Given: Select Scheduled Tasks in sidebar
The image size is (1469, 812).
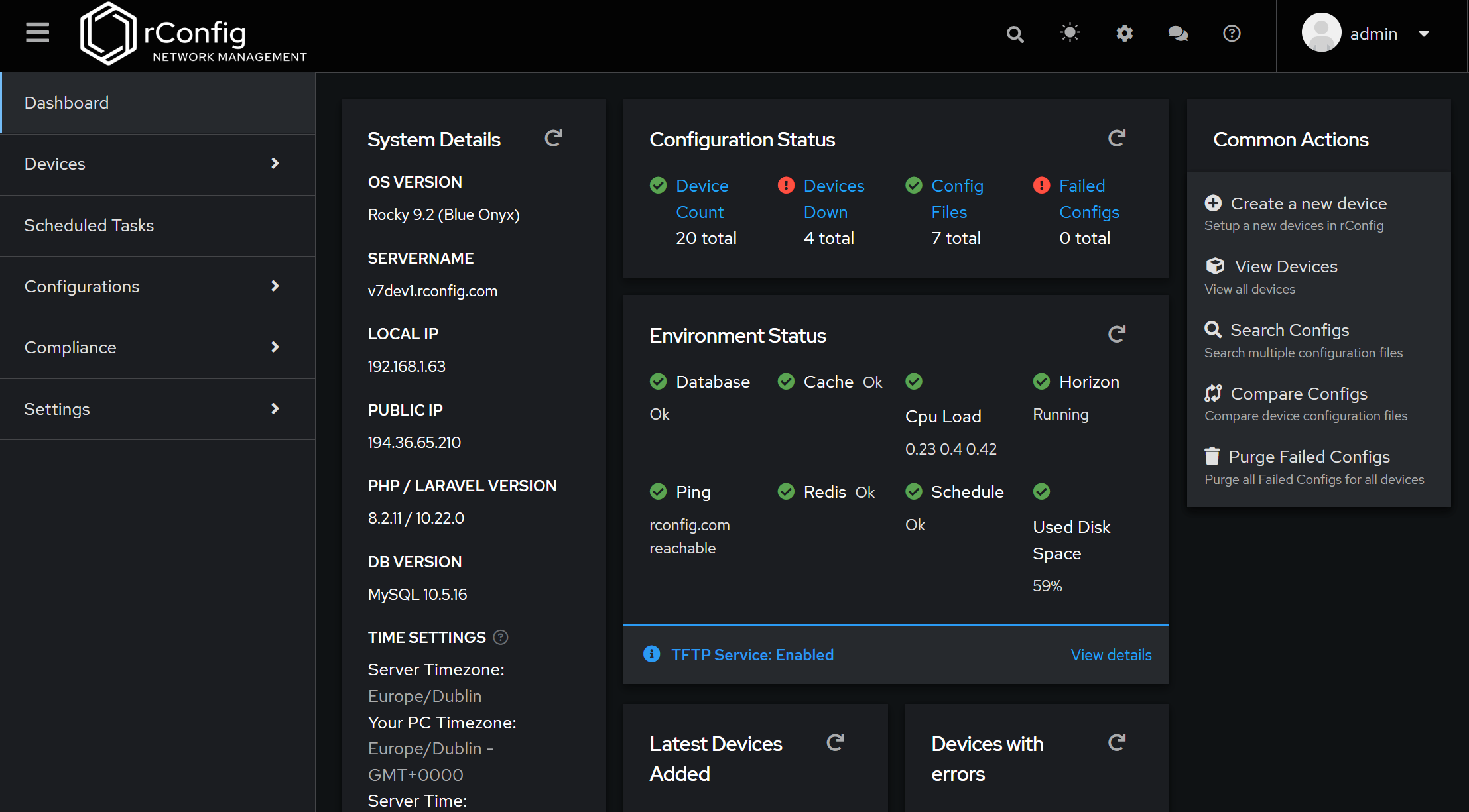Looking at the screenshot, I should pyautogui.click(x=89, y=225).
